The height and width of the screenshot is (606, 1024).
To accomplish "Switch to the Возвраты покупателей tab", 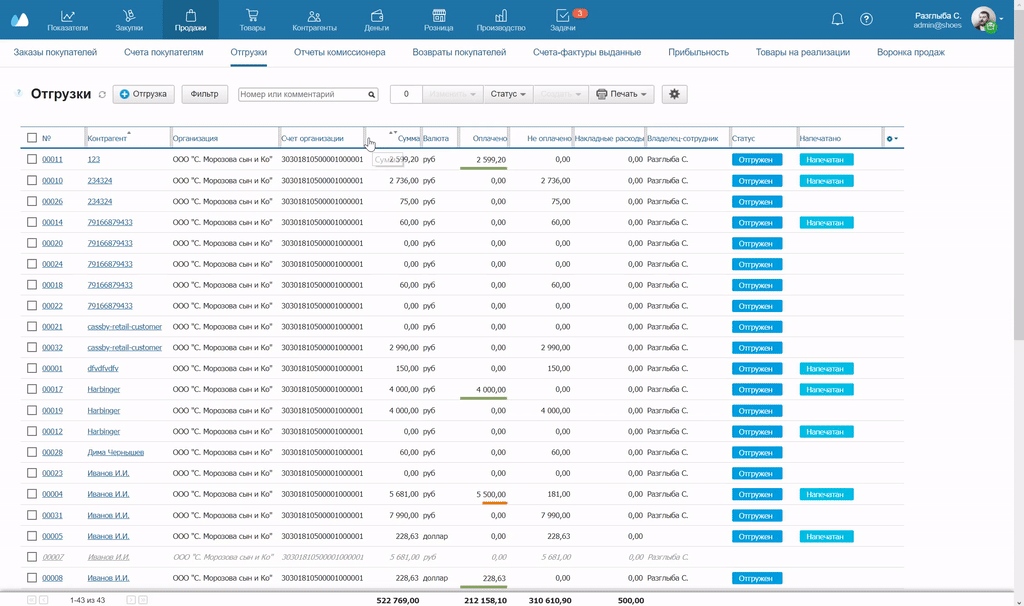I will (x=459, y=52).
